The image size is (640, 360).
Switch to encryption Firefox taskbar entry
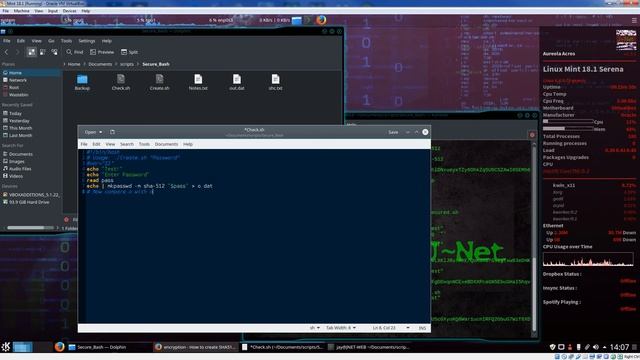(196, 347)
